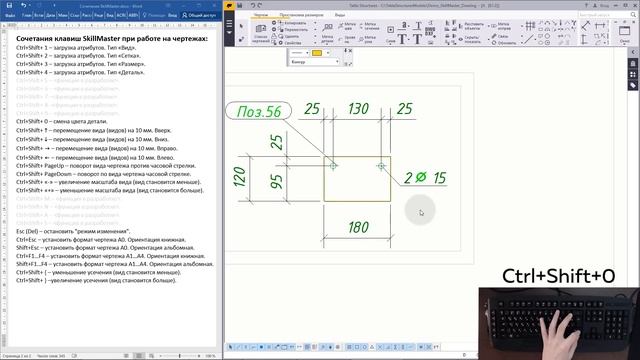Select the underlined 'a' text icon

[x=403, y=26]
